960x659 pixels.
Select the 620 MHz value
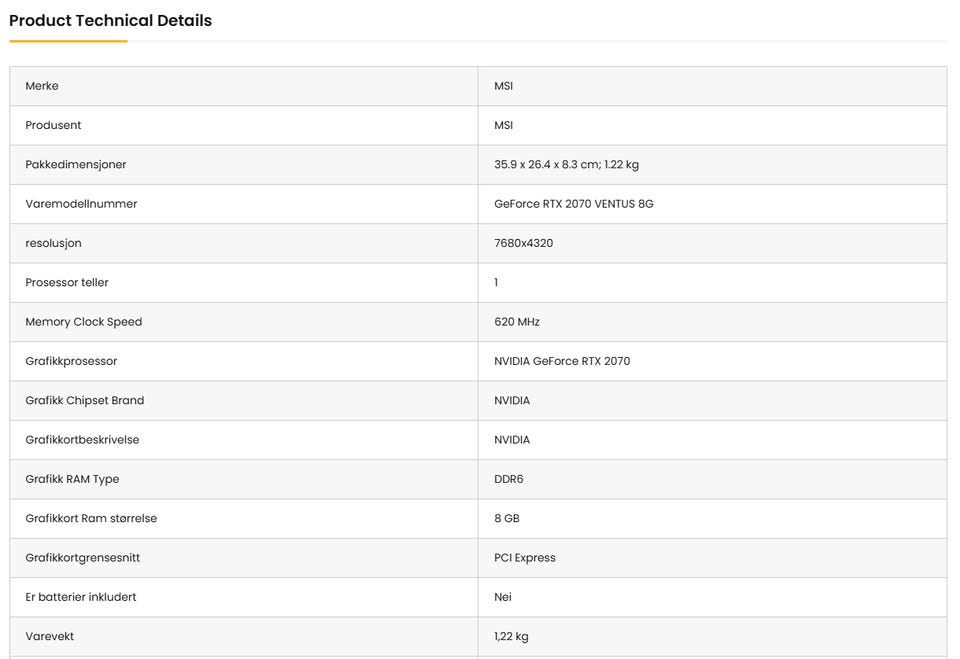click(x=517, y=322)
